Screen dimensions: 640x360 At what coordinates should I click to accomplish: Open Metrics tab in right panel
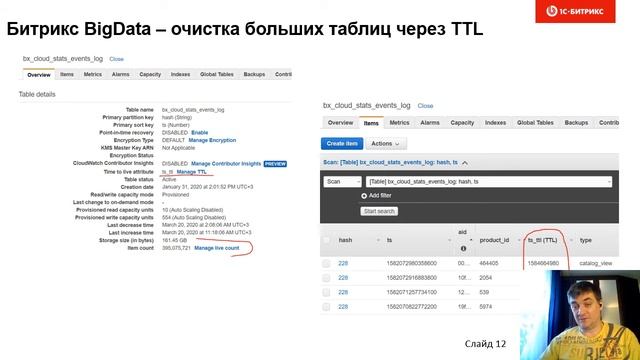[399, 122]
